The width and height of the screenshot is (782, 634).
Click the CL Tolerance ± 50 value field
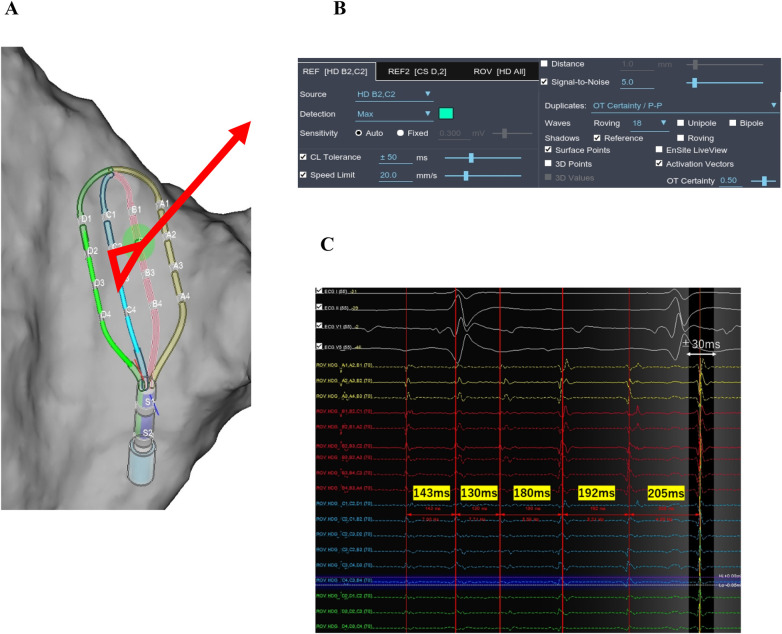[x=395, y=158]
